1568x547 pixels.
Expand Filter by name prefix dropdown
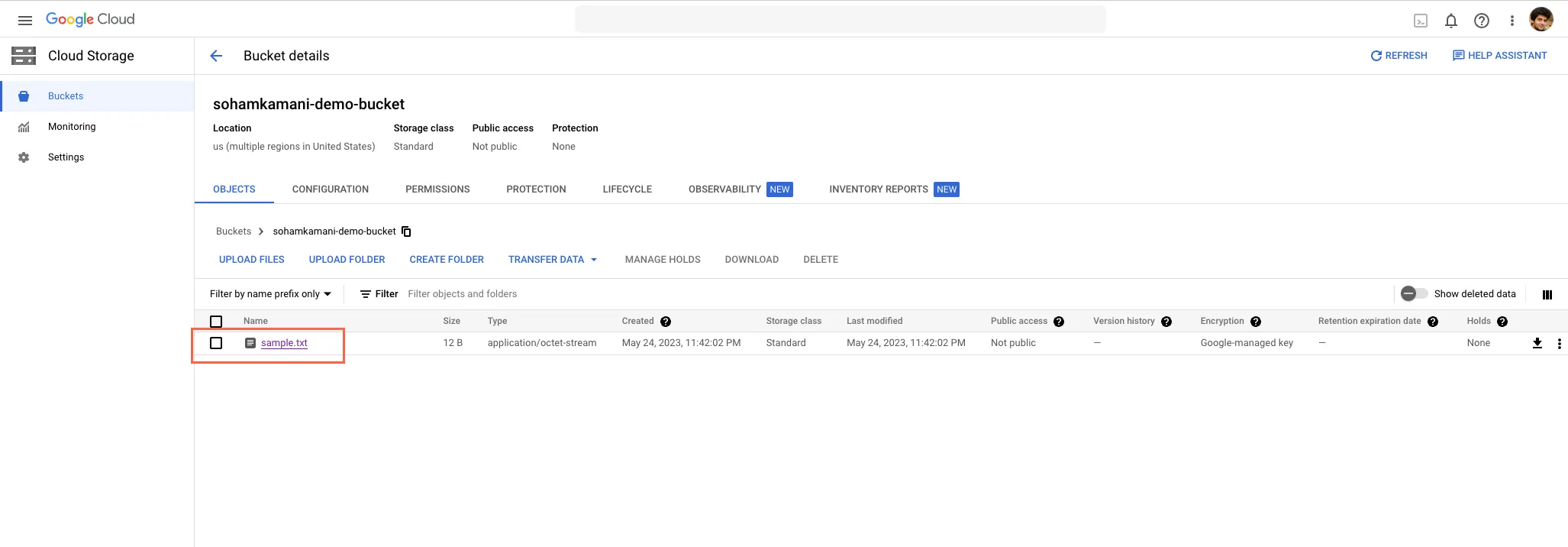click(270, 294)
